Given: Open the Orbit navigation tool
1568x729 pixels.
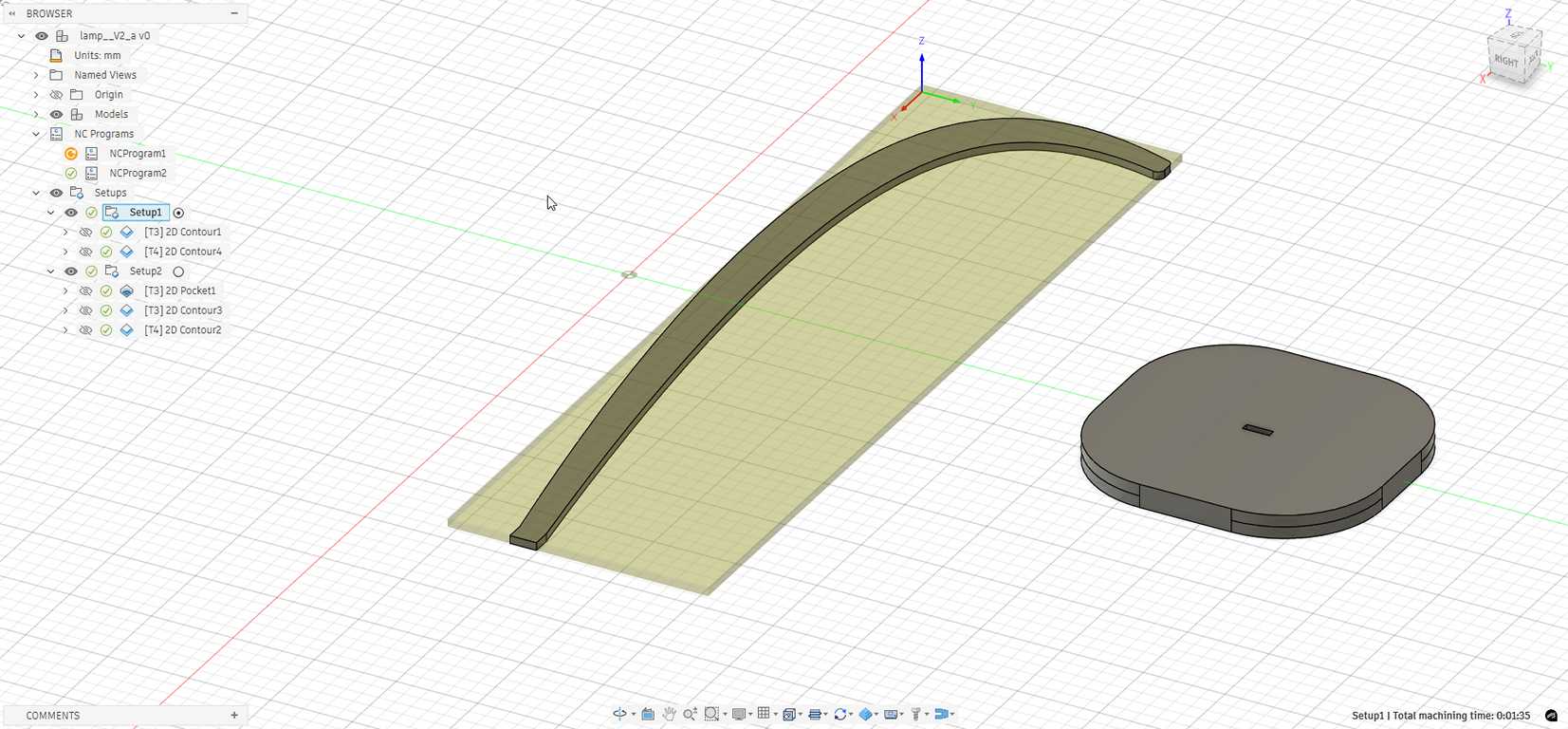Looking at the screenshot, I should coord(619,715).
